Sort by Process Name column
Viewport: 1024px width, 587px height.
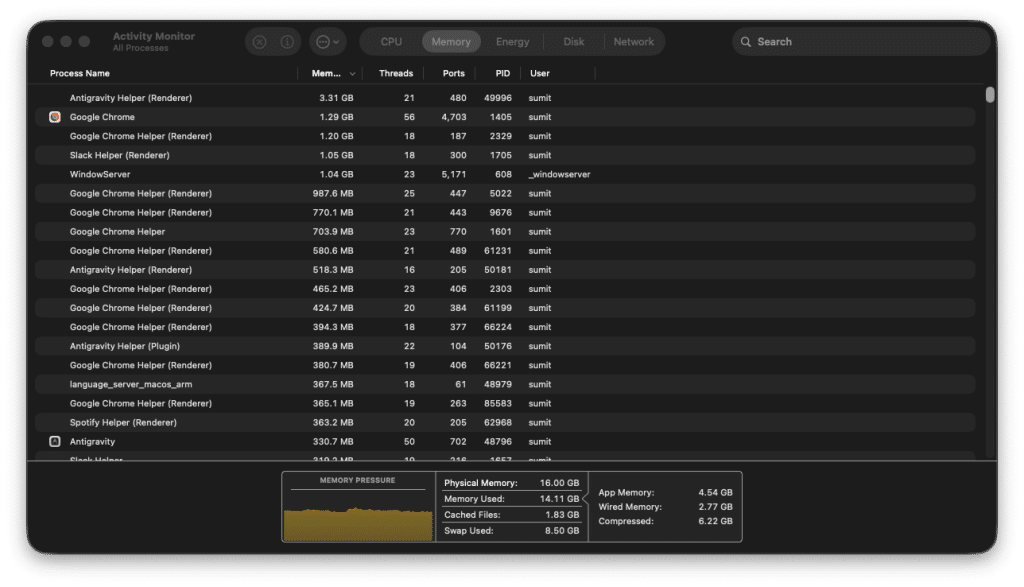coord(80,73)
